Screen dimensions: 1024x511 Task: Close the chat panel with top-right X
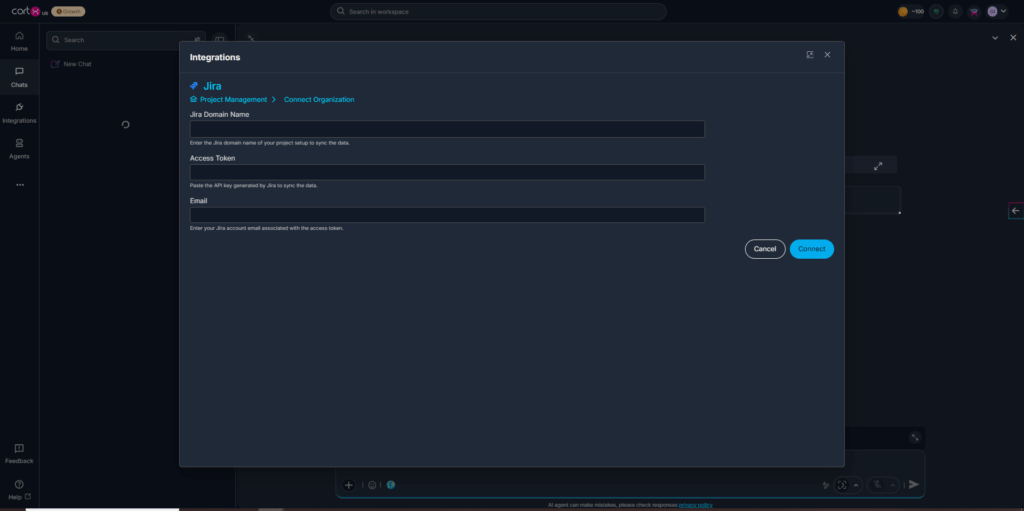(1014, 38)
